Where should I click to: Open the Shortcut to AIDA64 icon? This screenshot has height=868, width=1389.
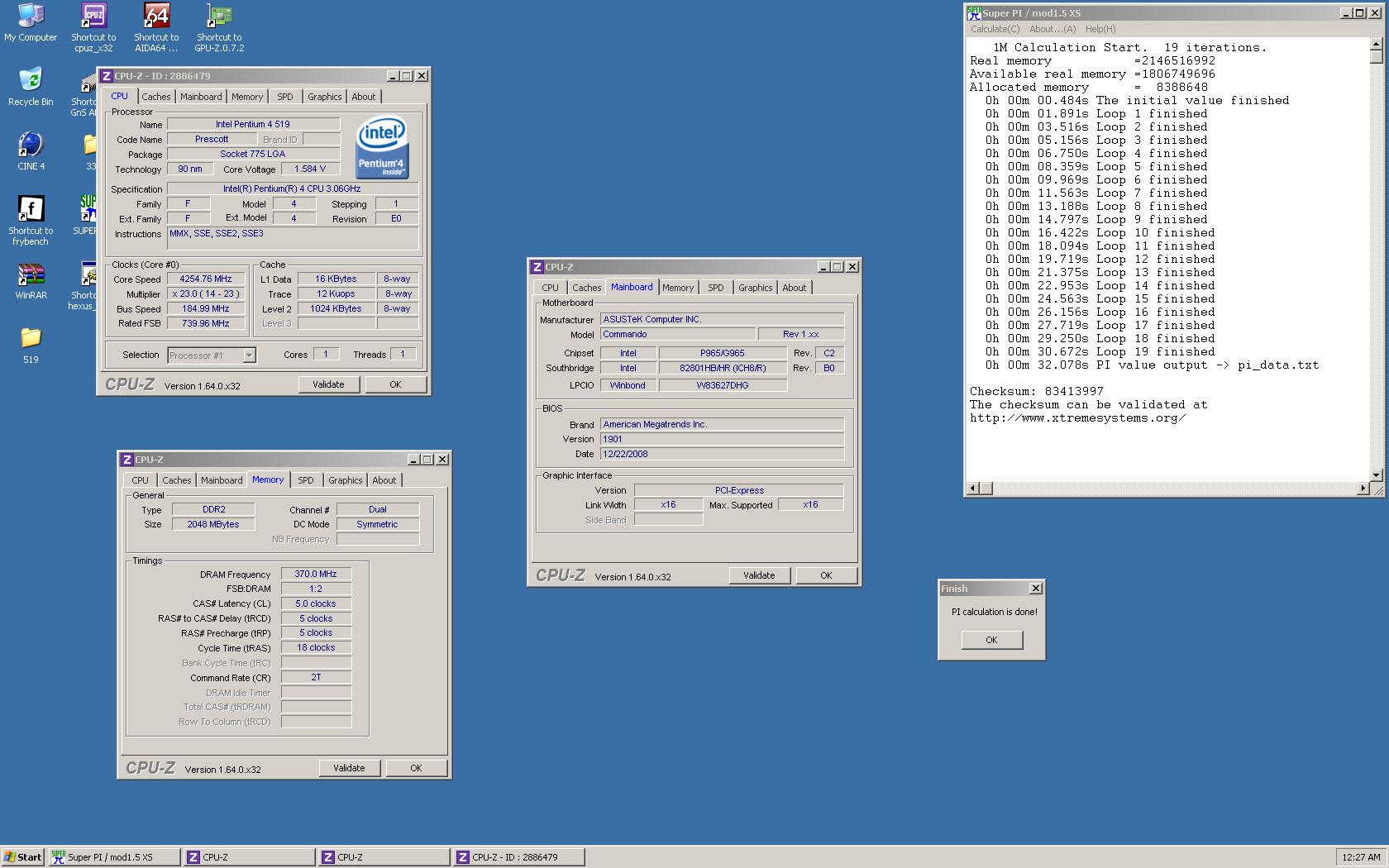click(156, 27)
